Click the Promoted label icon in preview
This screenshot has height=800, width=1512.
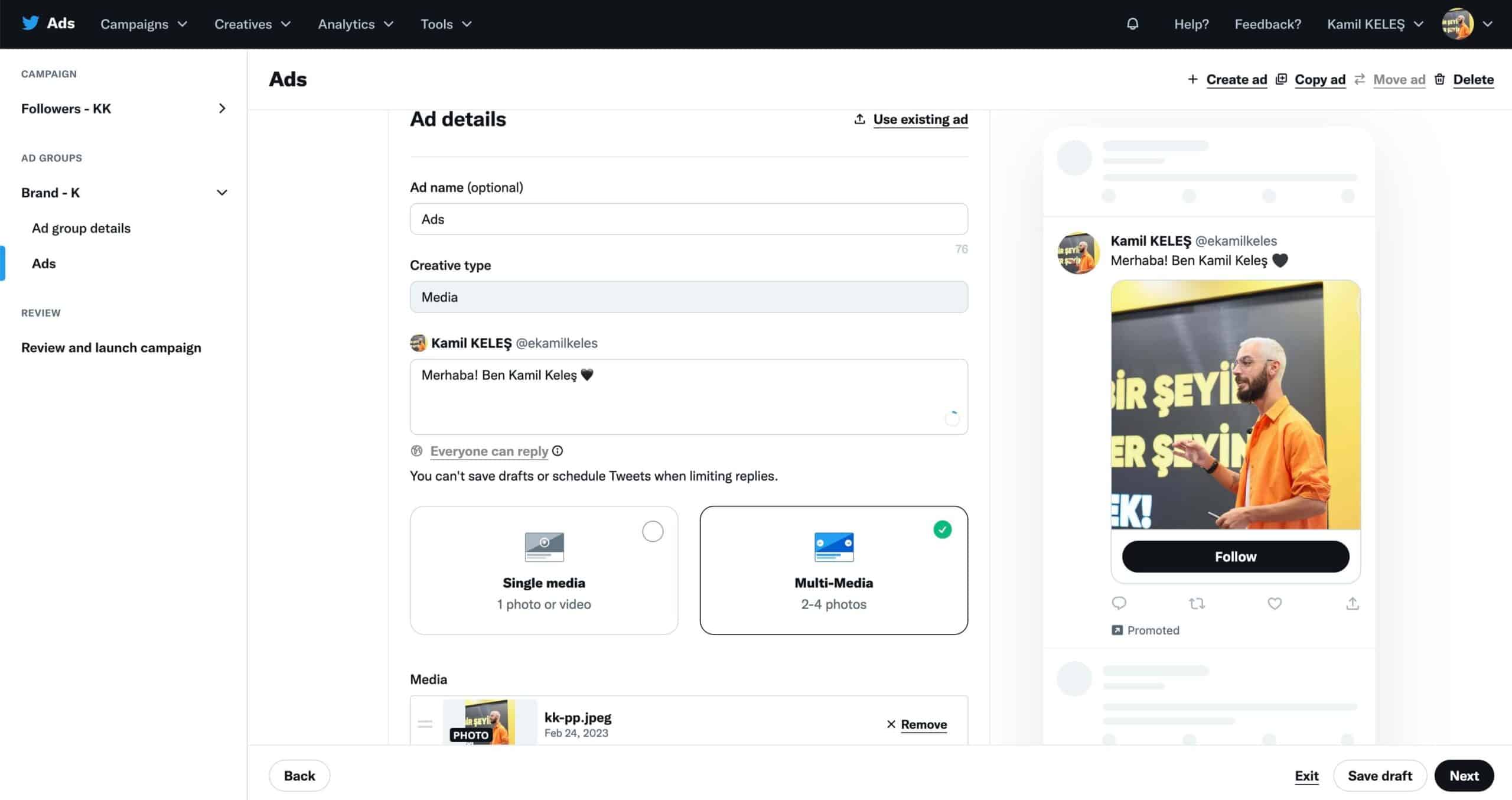(1116, 630)
